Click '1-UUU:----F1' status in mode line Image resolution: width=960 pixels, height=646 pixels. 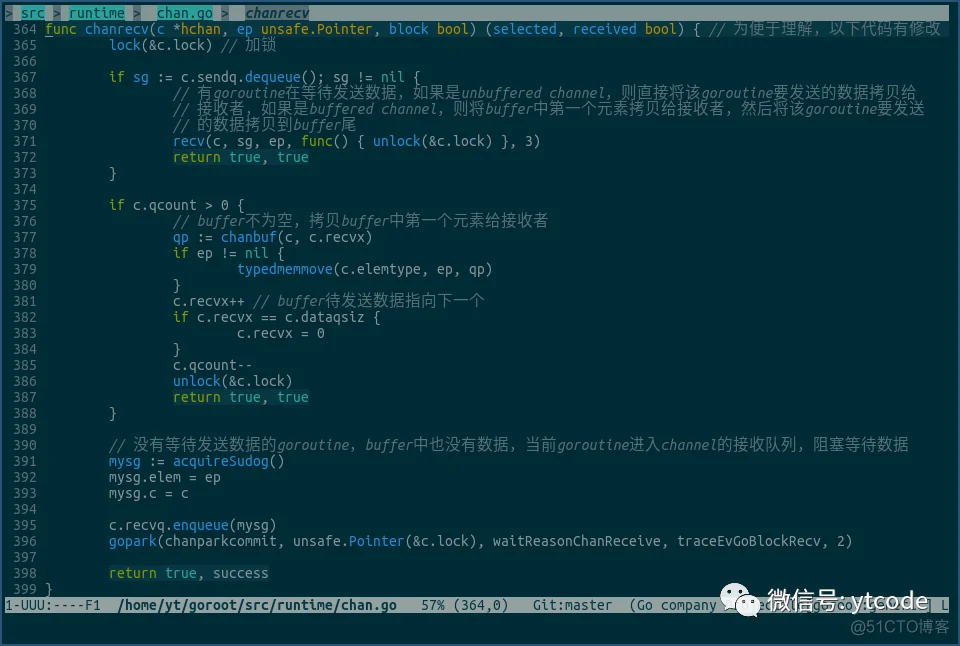[53, 606]
